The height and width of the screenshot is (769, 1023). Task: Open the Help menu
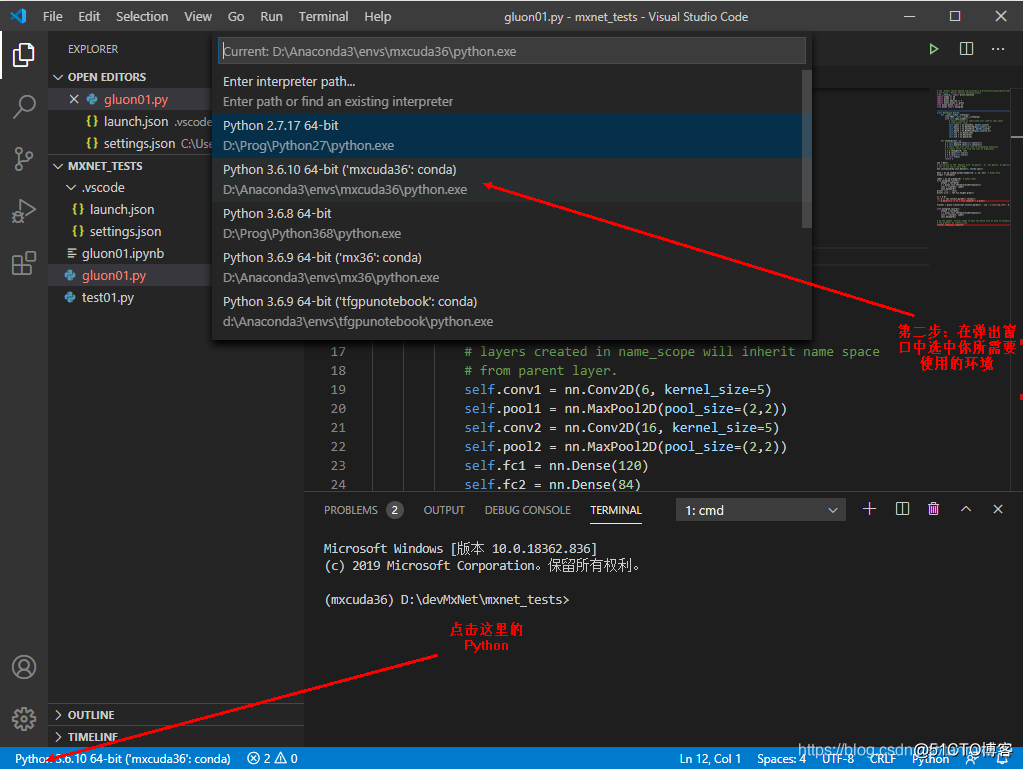click(377, 16)
